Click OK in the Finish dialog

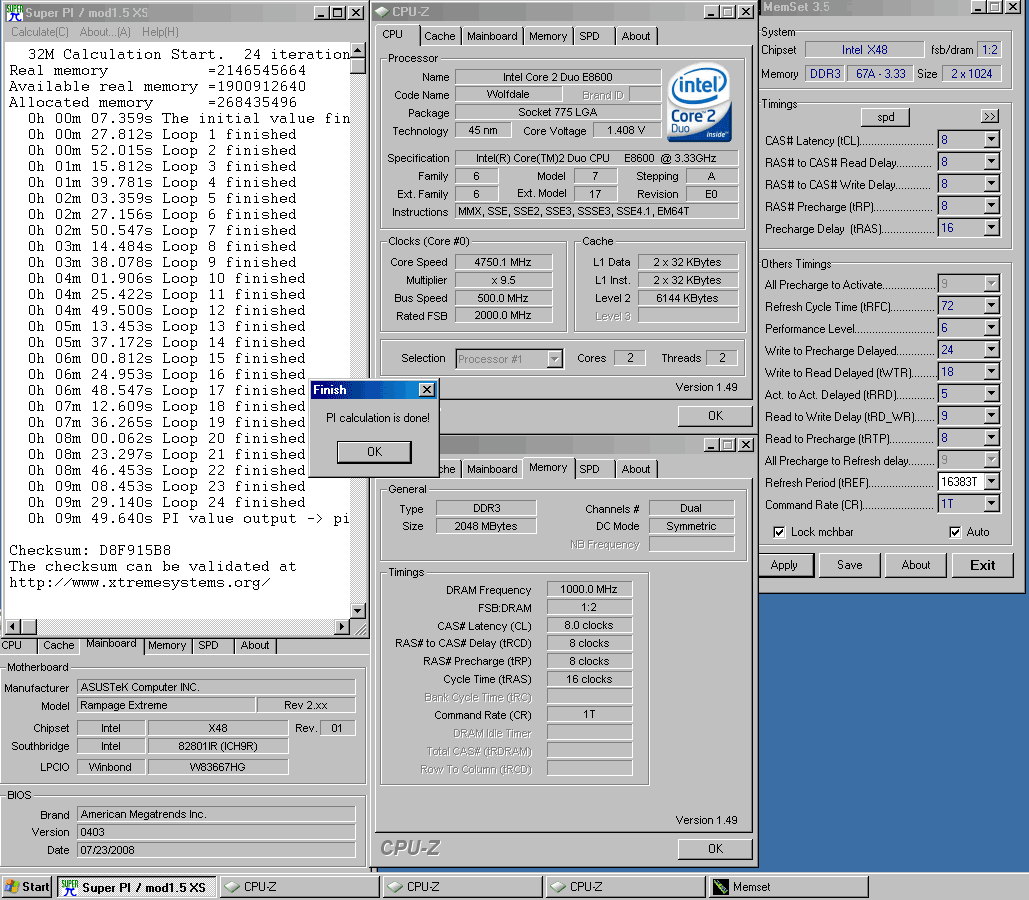pyautogui.click(x=374, y=452)
